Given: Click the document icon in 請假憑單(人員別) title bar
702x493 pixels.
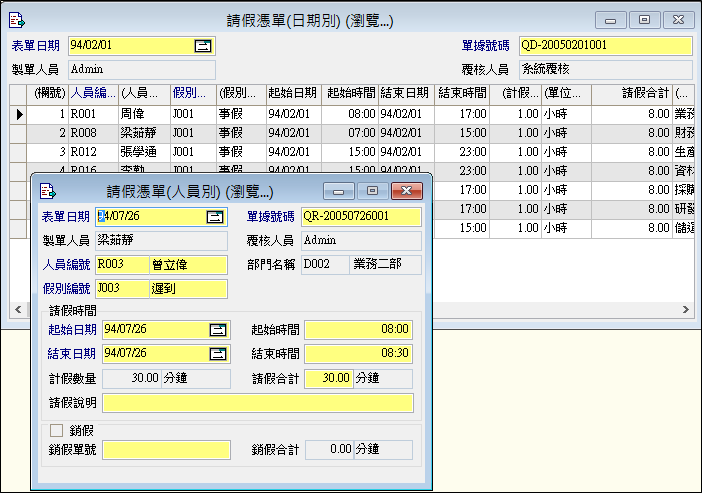Looking at the screenshot, I should click(x=46, y=190).
